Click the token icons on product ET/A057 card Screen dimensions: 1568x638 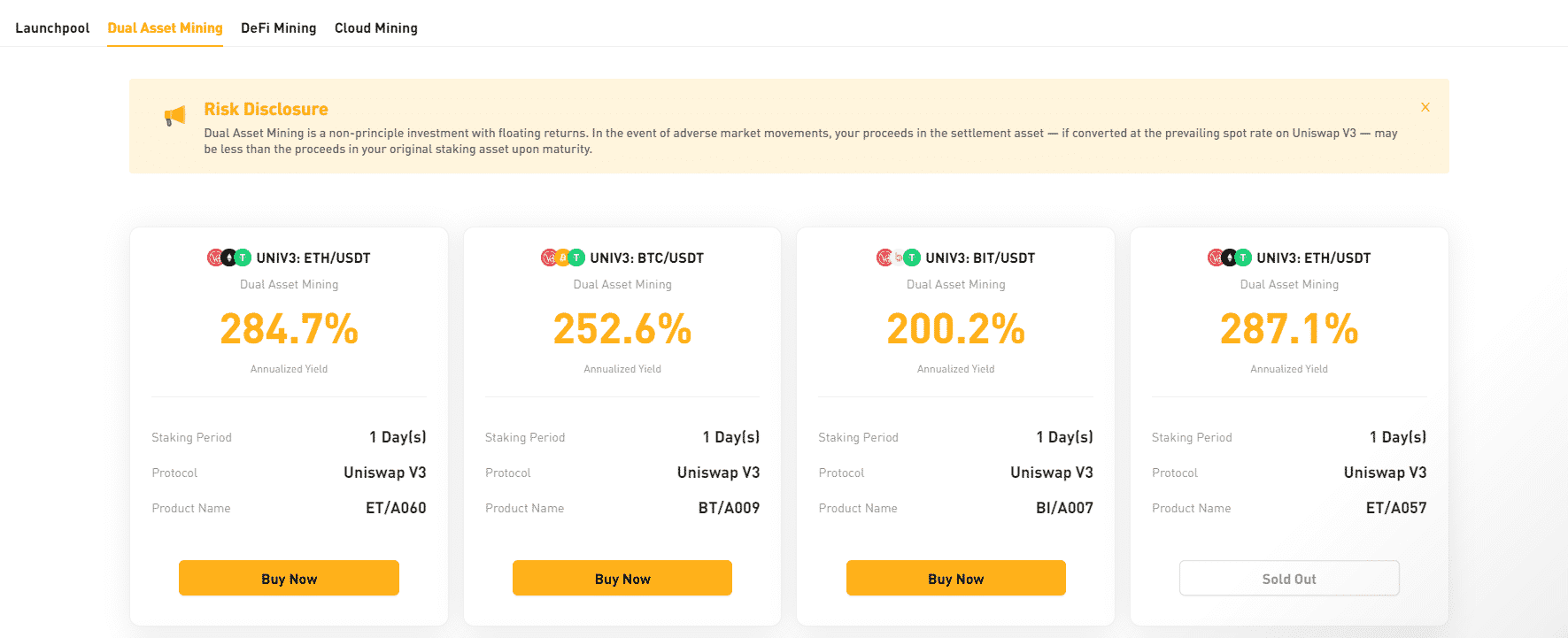[1230, 258]
